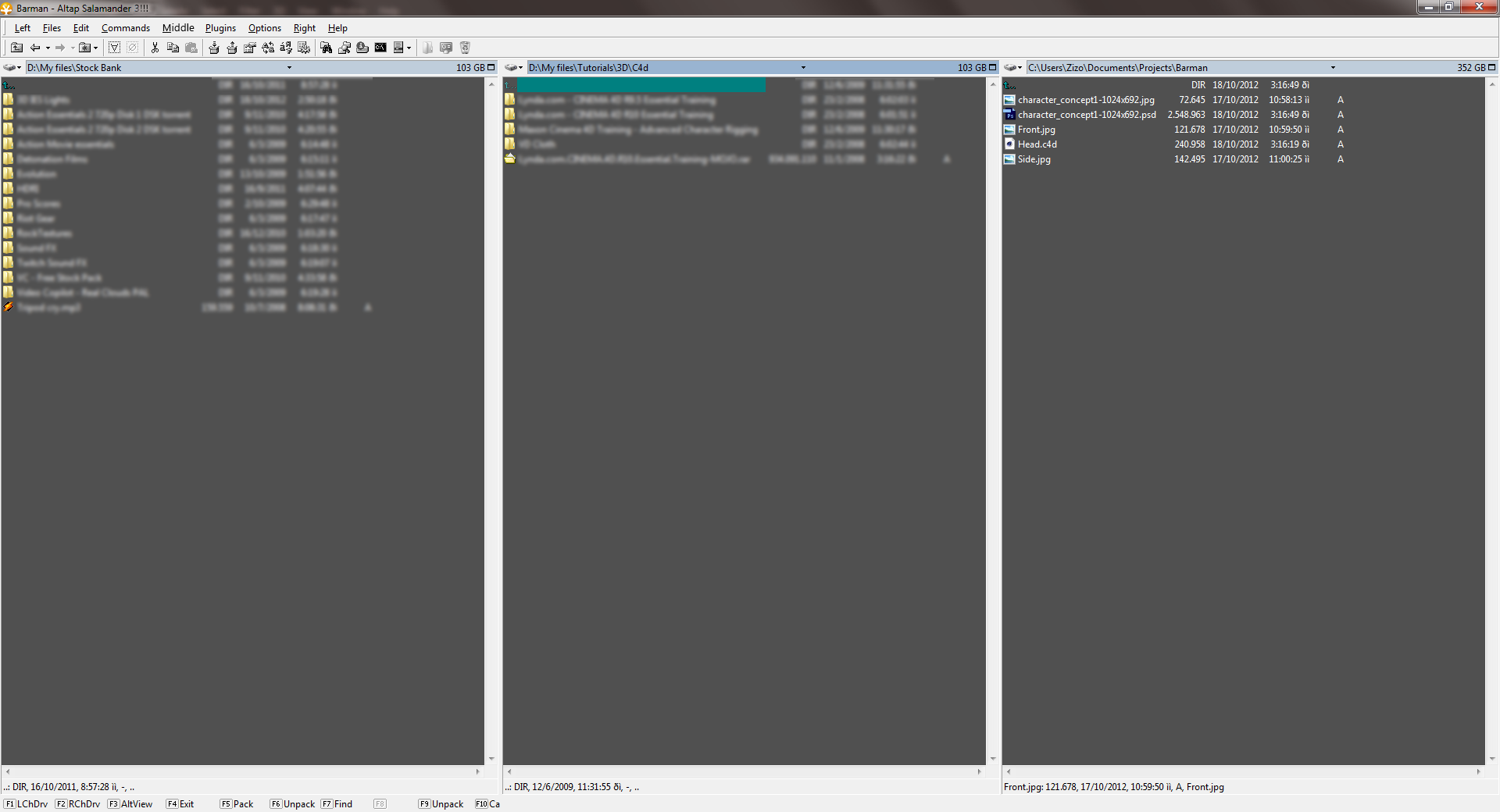Click the Pack files icon

(x=214, y=48)
